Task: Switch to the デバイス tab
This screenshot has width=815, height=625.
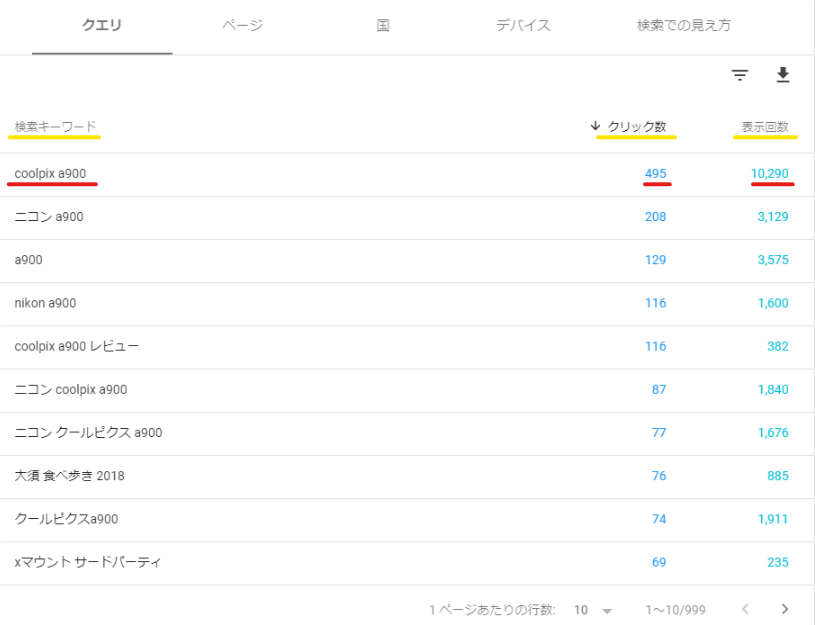Action: pos(523,25)
